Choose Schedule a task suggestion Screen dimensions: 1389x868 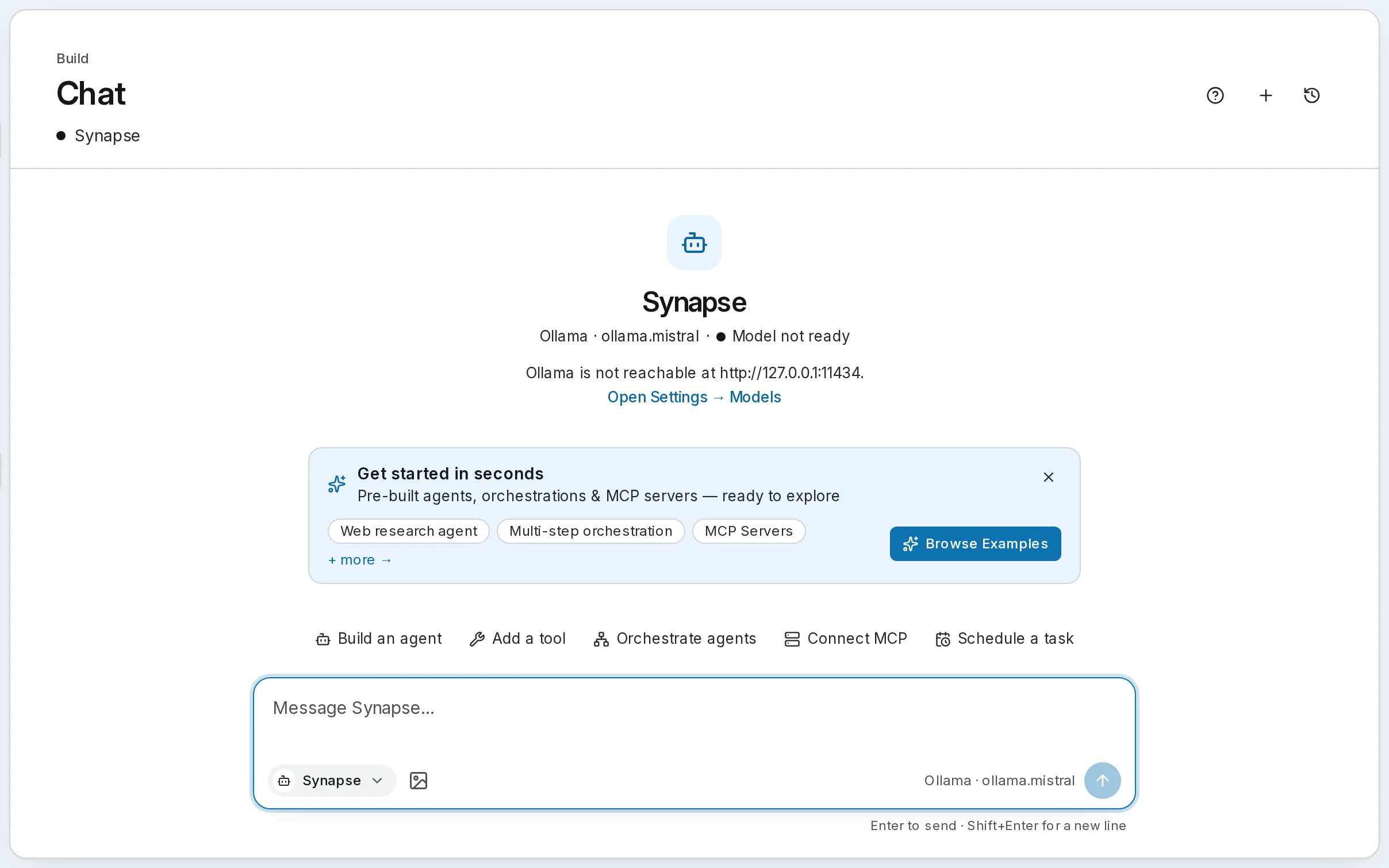(x=1004, y=639)
